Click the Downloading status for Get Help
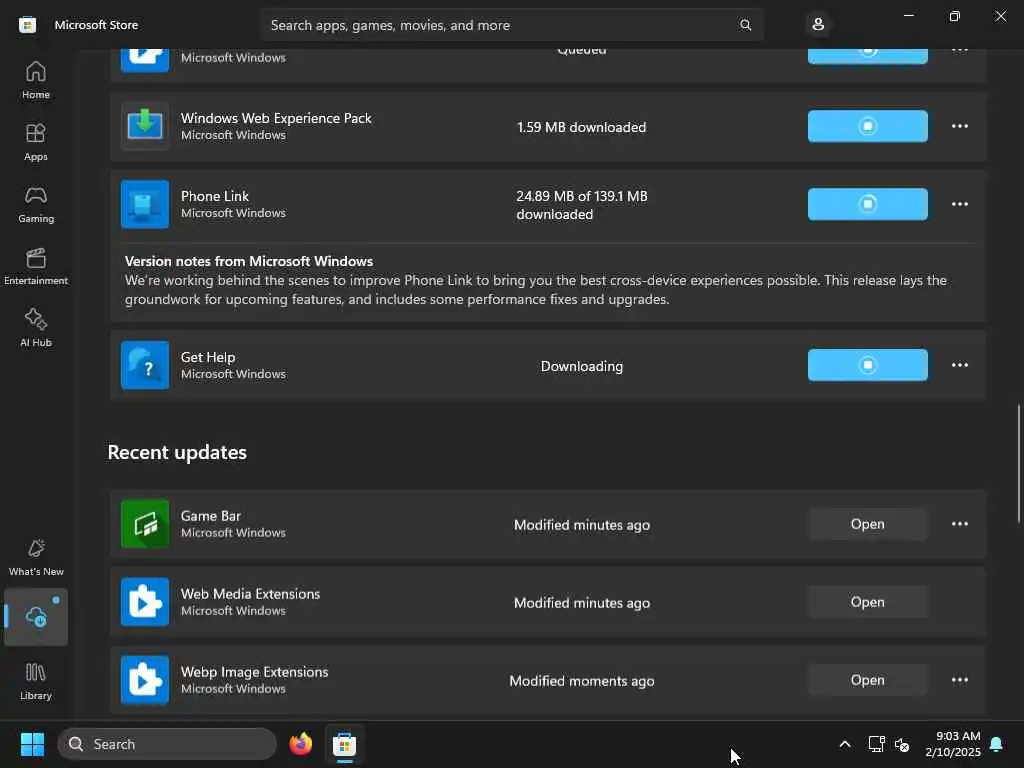Screen dimensions: 1024x768 [x=582, y=366]
